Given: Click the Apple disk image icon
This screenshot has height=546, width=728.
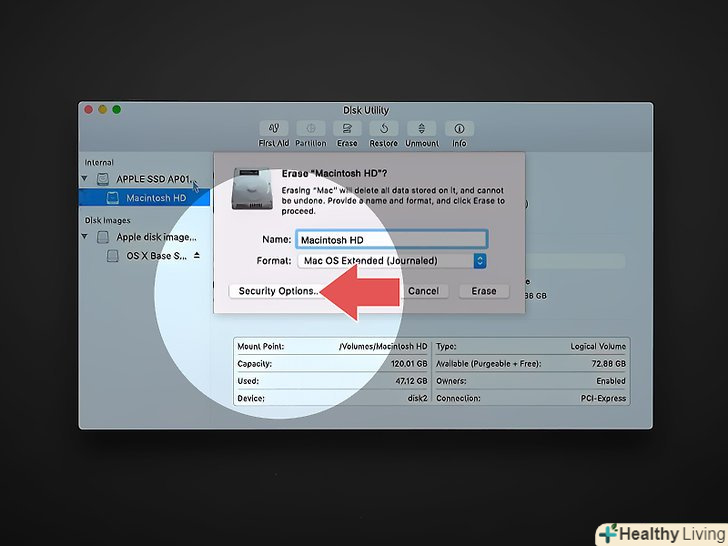Looking at the screenshot, I should [103, 237].
